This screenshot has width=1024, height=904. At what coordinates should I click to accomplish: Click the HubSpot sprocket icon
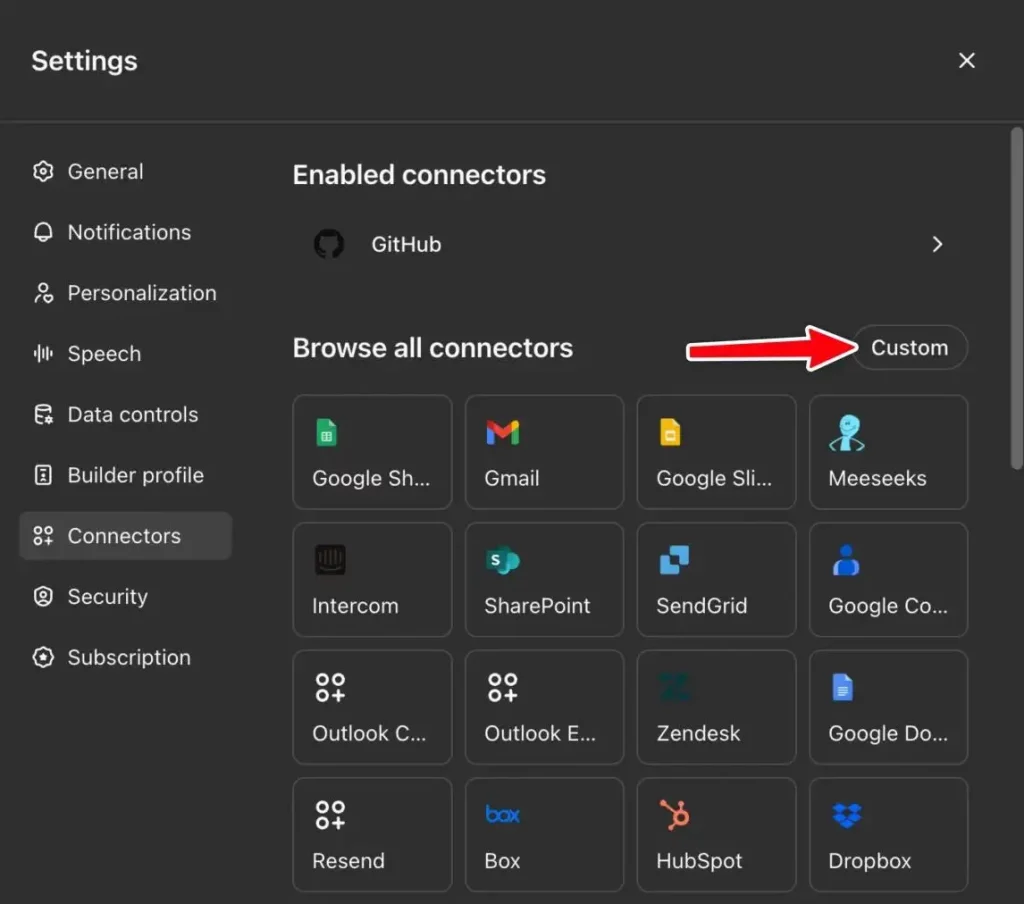point(675,815)
